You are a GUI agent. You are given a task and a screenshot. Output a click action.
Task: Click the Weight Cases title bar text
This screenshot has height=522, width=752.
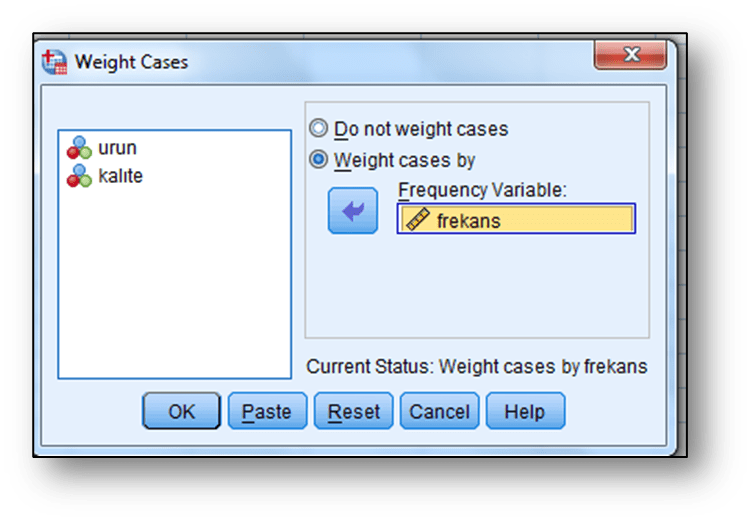[x=131, y=62]
